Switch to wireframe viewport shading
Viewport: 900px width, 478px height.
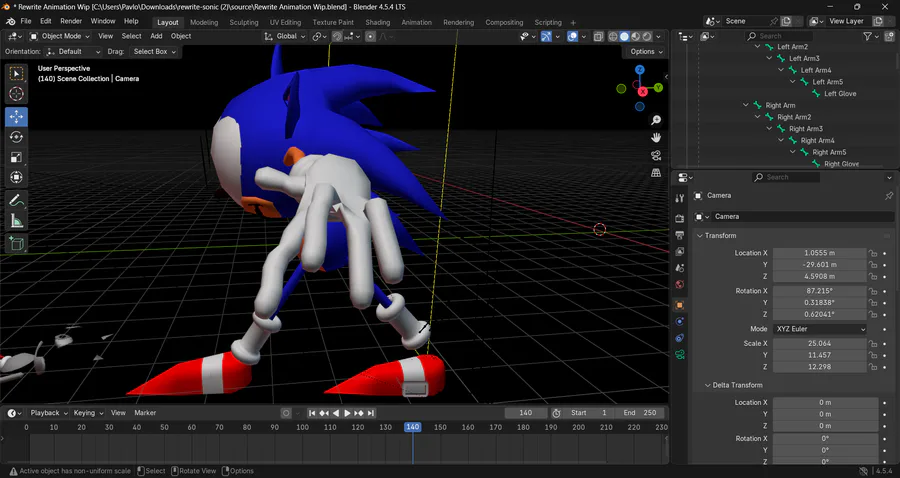(613, 36)
